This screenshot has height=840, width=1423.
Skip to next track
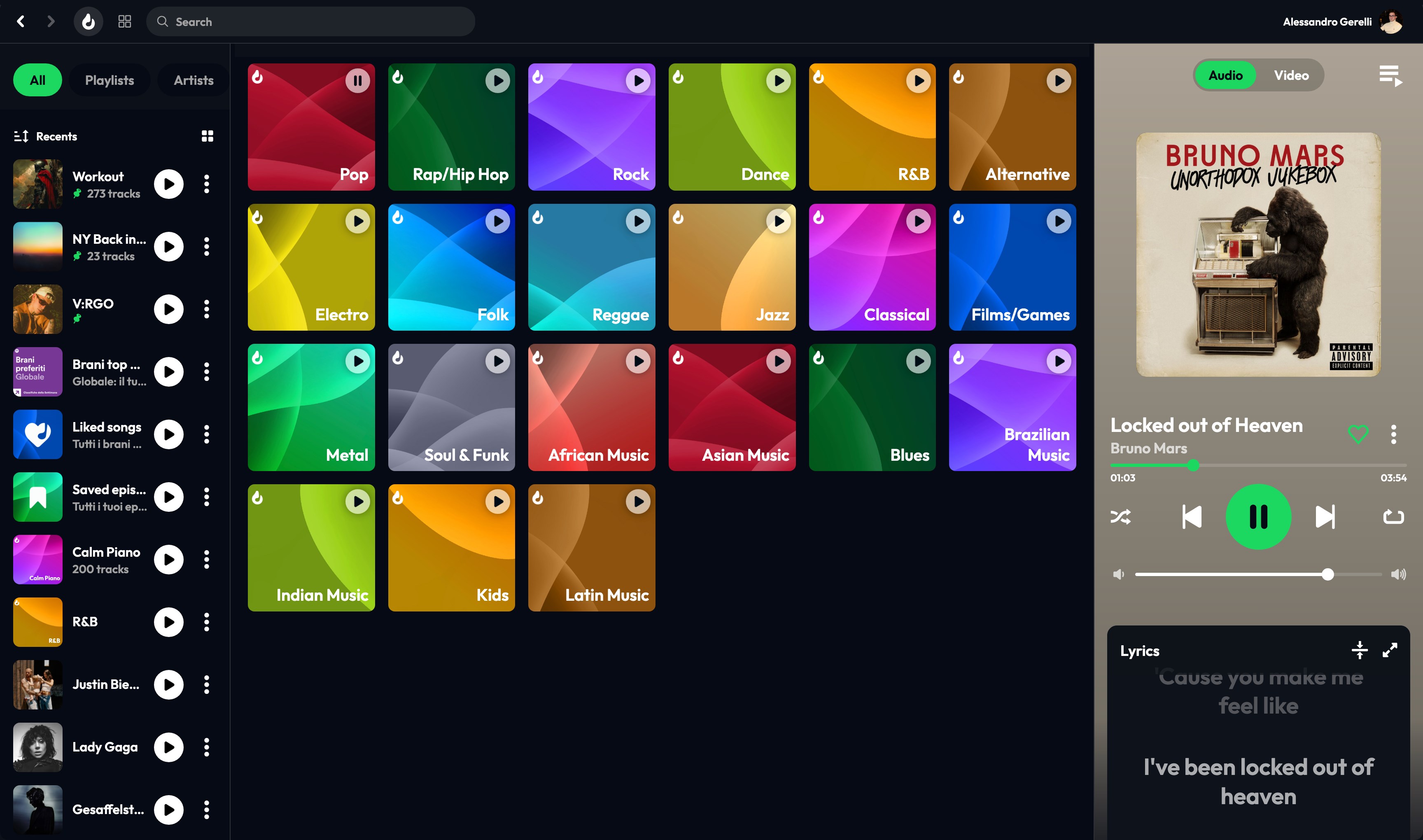click(x=1325, y=516)
